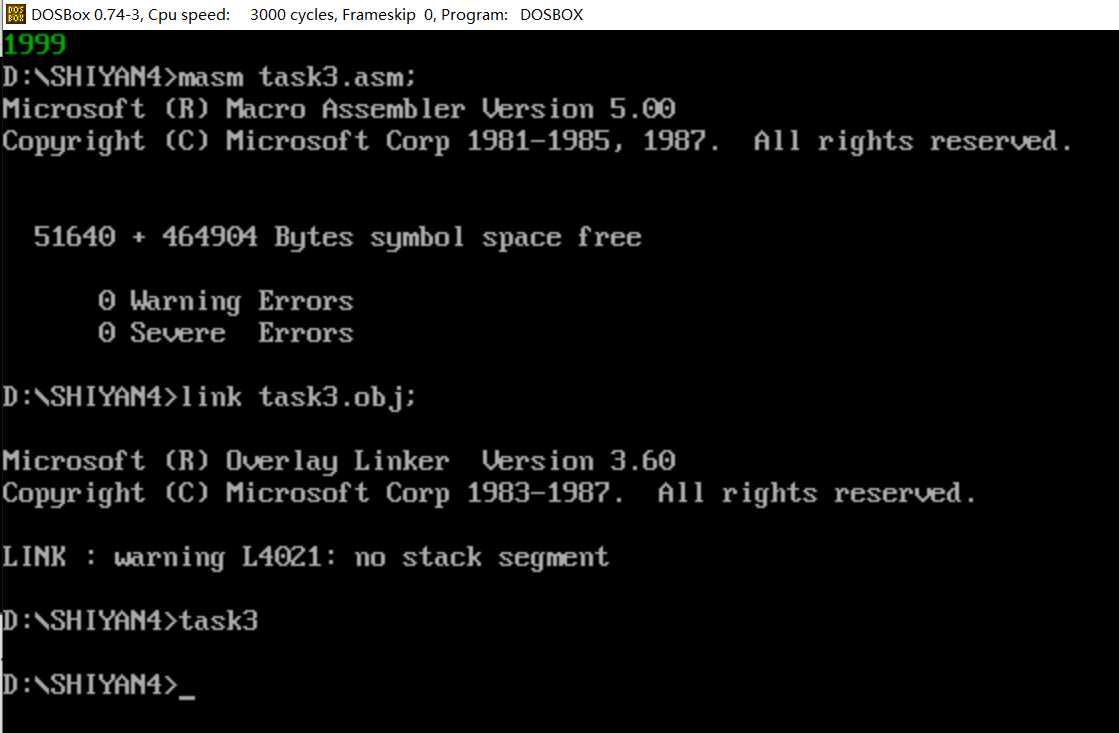Screen dimensions: 1119x733
Task: Click the final D:\SHIYAN4> prompt
Action: 88,685
